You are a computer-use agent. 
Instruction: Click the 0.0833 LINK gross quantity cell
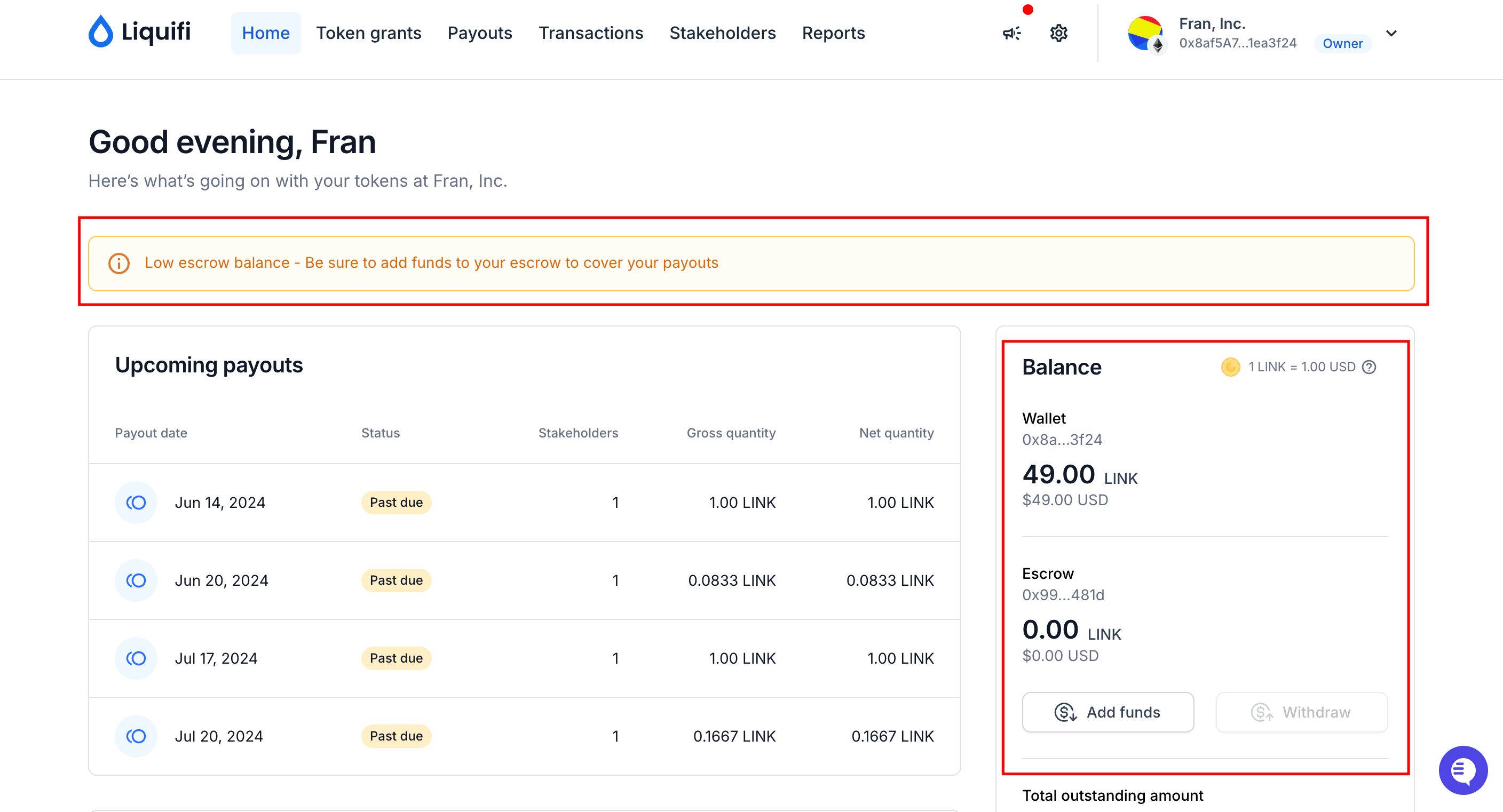[732, 580]
